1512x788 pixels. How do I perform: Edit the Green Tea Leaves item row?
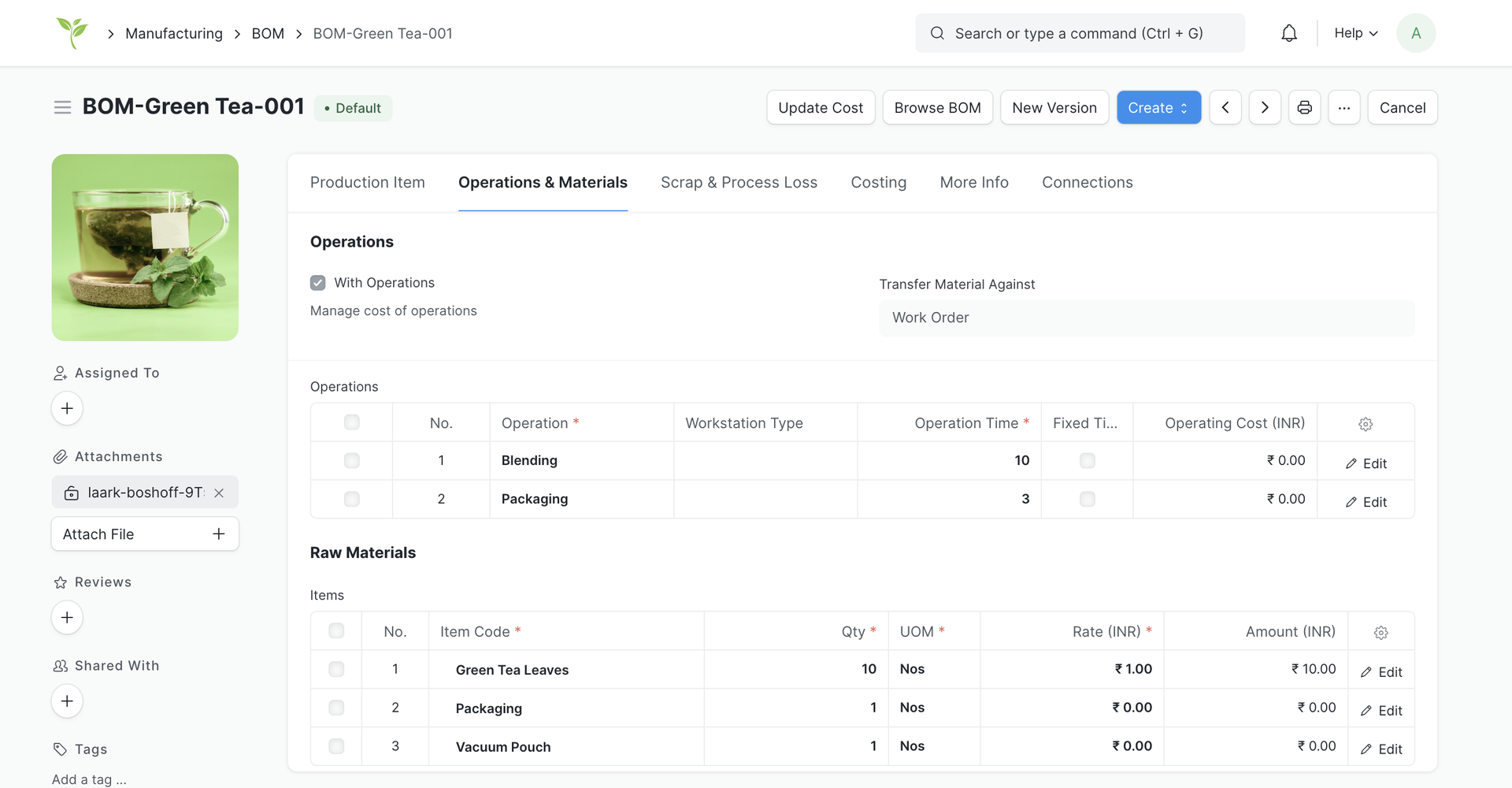coord(1381,672)
